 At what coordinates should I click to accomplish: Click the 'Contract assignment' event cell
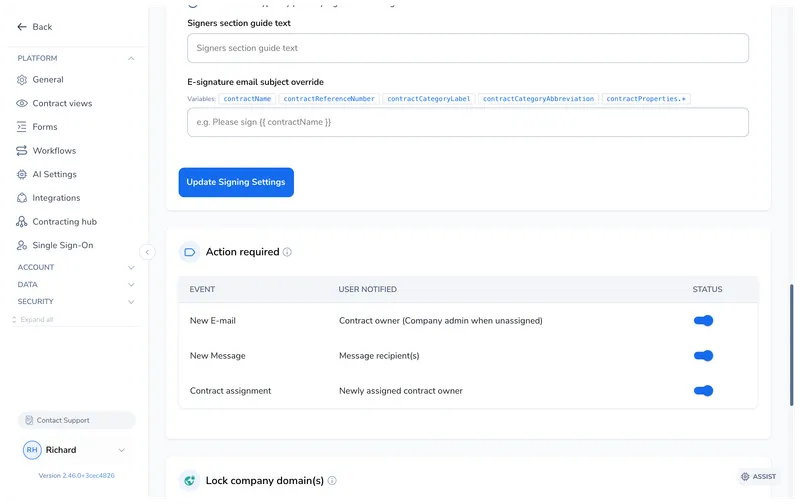(x=231, y=391)
